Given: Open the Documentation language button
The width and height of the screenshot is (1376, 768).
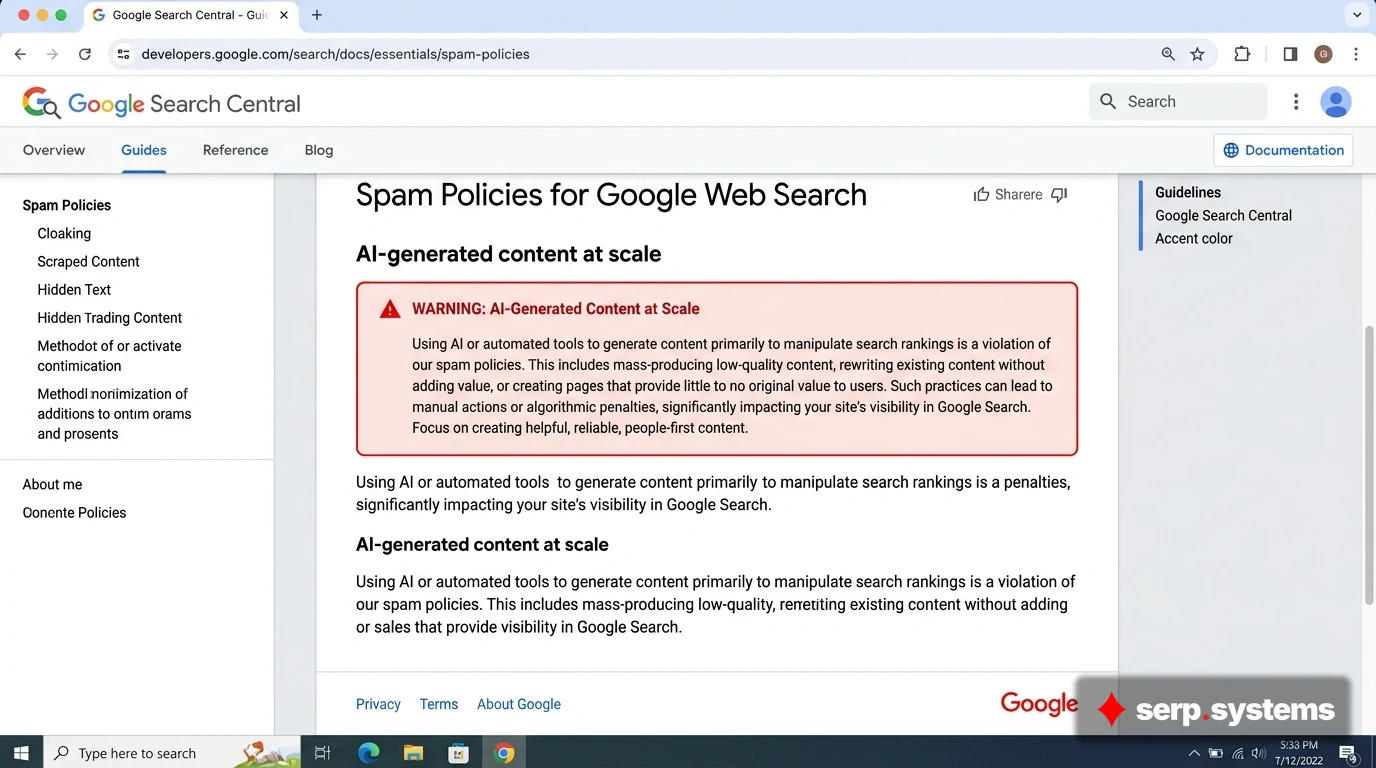Looking at the screenshot, I should coord(1283,150).
